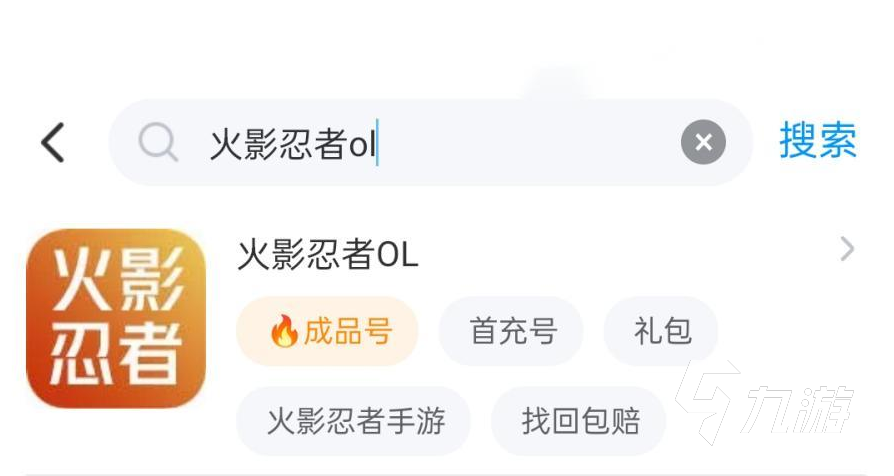This screenshot has width=894, height=476.
Task: Open the orange 火影忍者 app icon
Action: (116, 318)
